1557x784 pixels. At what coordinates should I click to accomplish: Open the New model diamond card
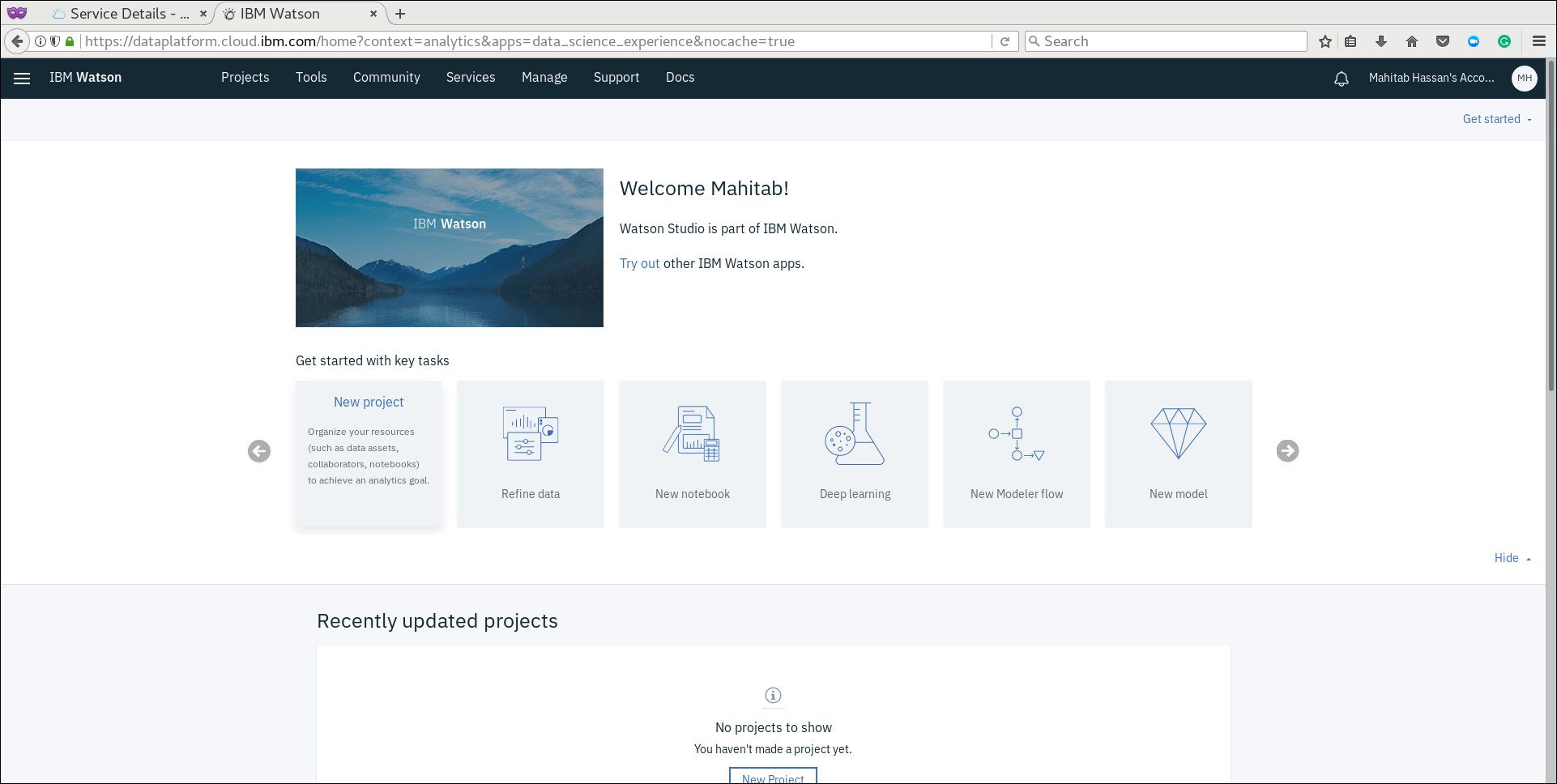1179,454
